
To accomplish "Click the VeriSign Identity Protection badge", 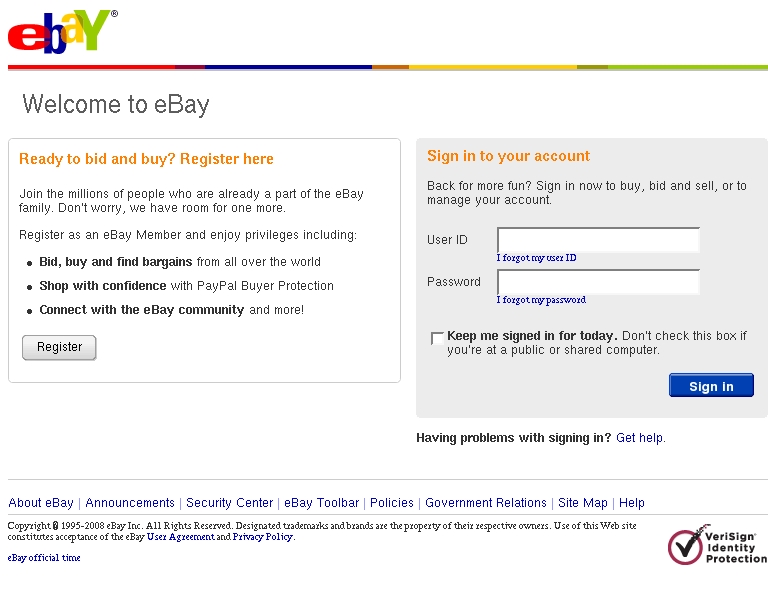I will [x=718, y=545].
